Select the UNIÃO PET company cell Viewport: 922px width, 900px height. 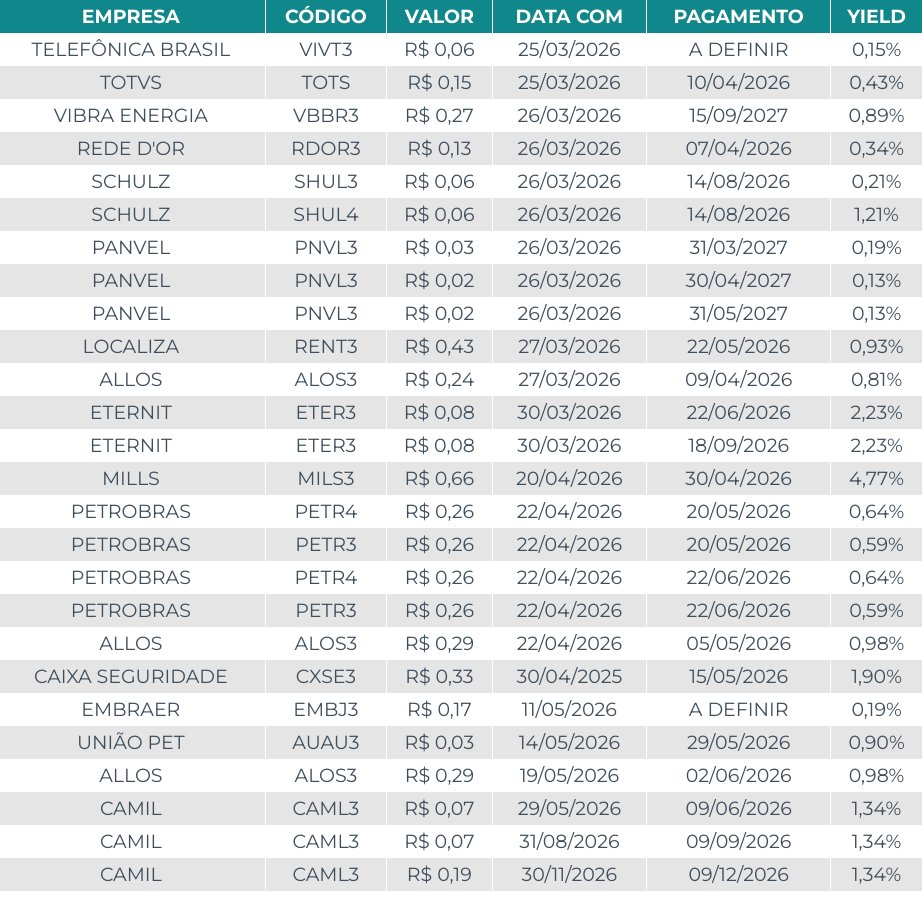(x=131, y=742)
